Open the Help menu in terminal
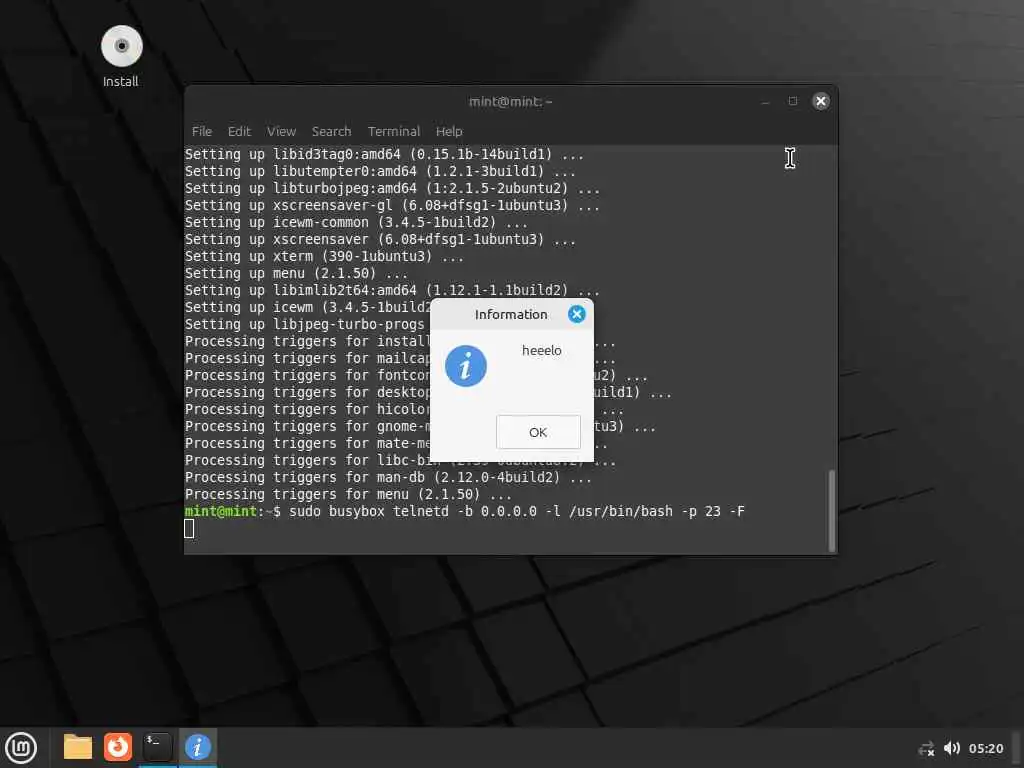 tap(449, 131)
